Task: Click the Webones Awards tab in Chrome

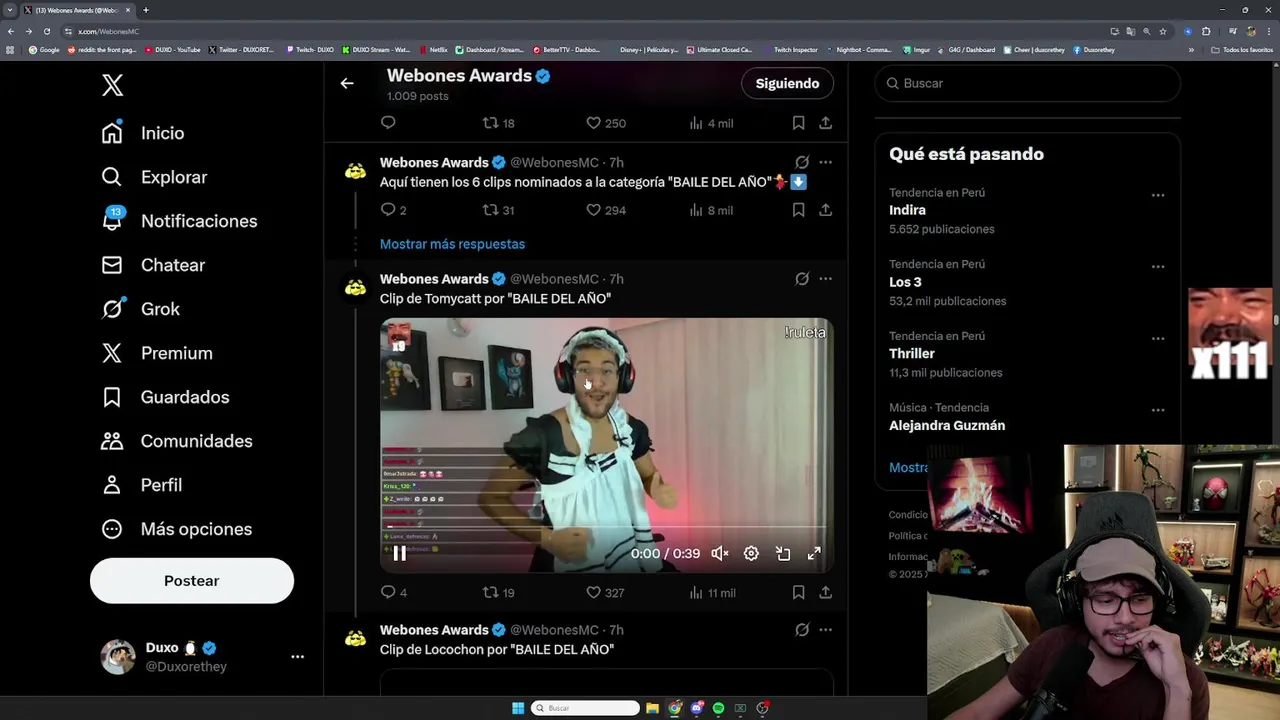Action: pos(78,10)
